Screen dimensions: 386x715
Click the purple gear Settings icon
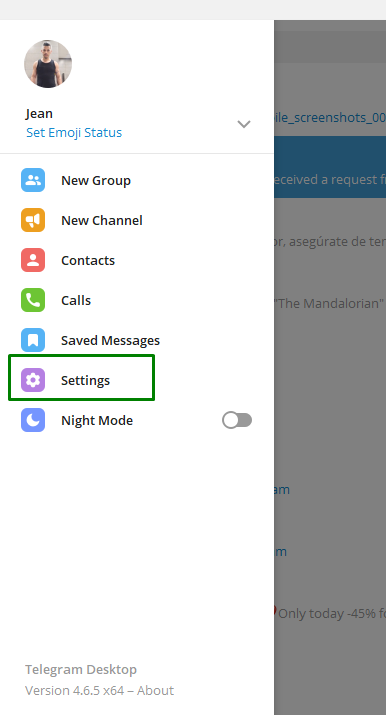[33, 380]
